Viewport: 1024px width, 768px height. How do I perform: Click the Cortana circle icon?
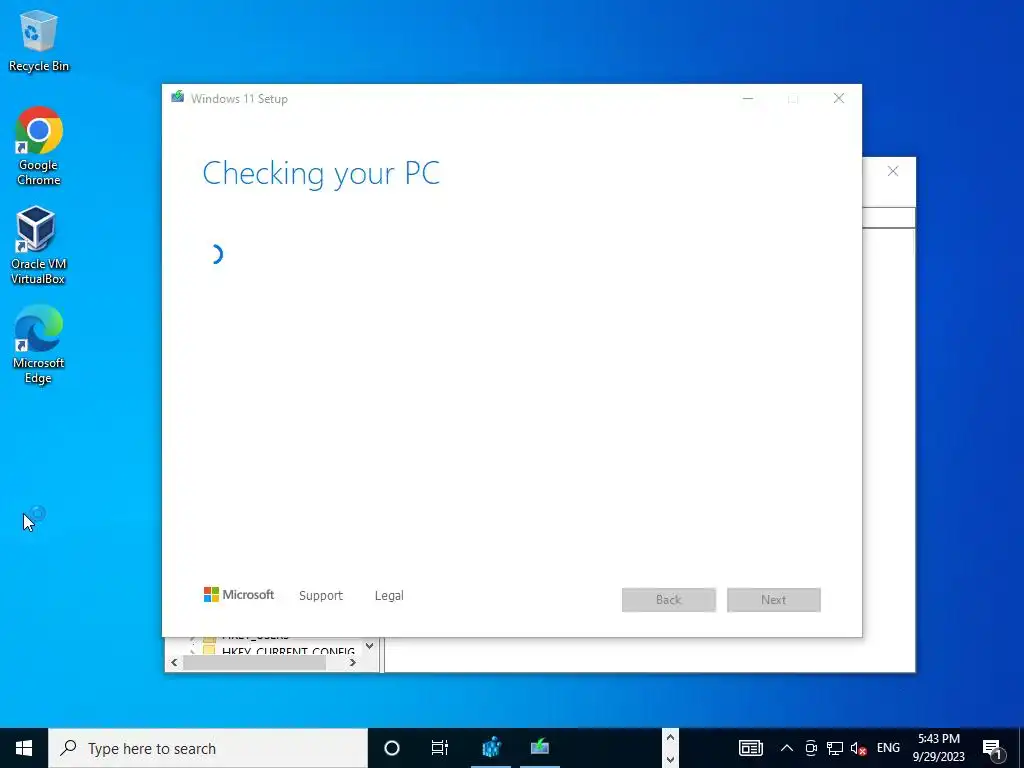pyautogui.click(x=392, y=748)
